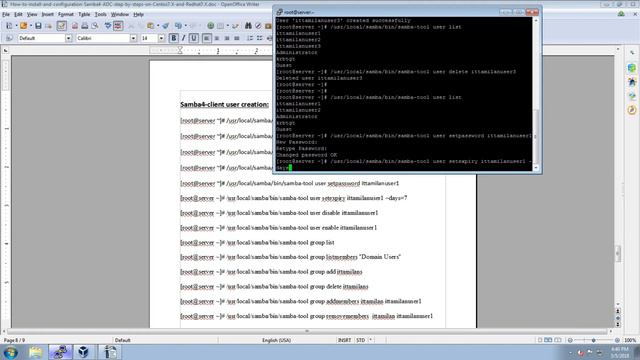Open the Styles and Formatting icon
This screenshot has width=640, height=360.
click(x=9, y=38)
